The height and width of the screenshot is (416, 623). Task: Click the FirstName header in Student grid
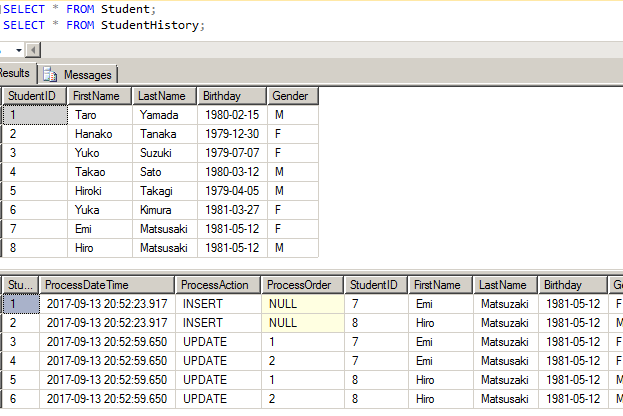pos(99,96)
